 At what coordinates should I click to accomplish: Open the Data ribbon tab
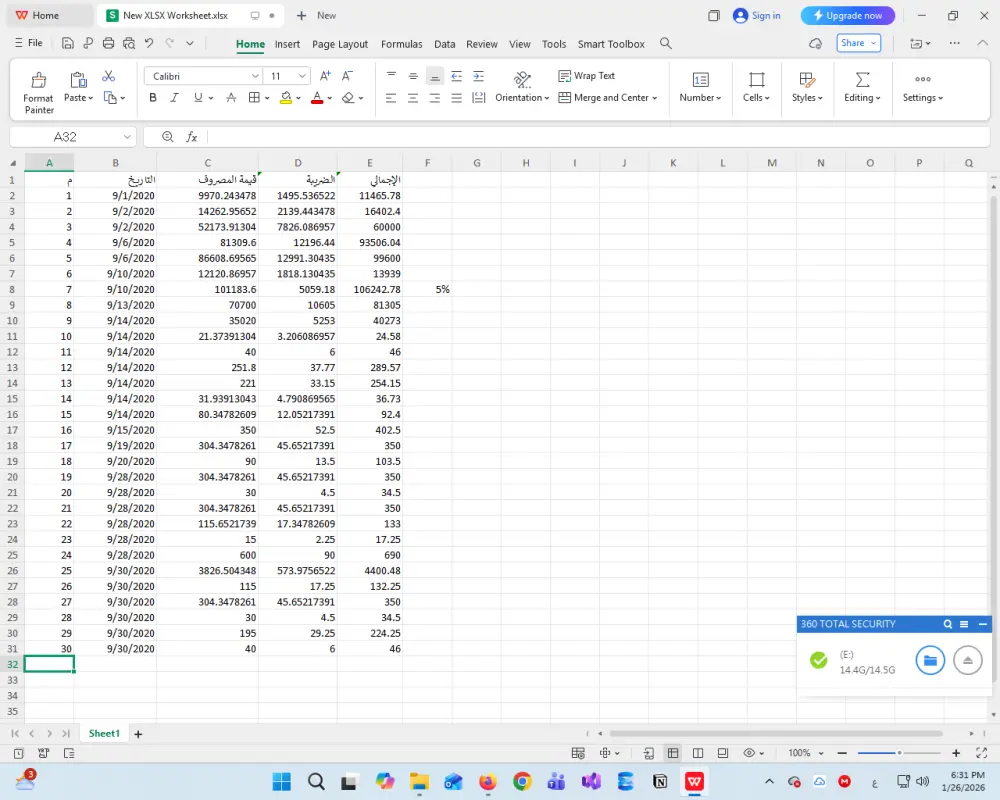click(x=444, y=44)
